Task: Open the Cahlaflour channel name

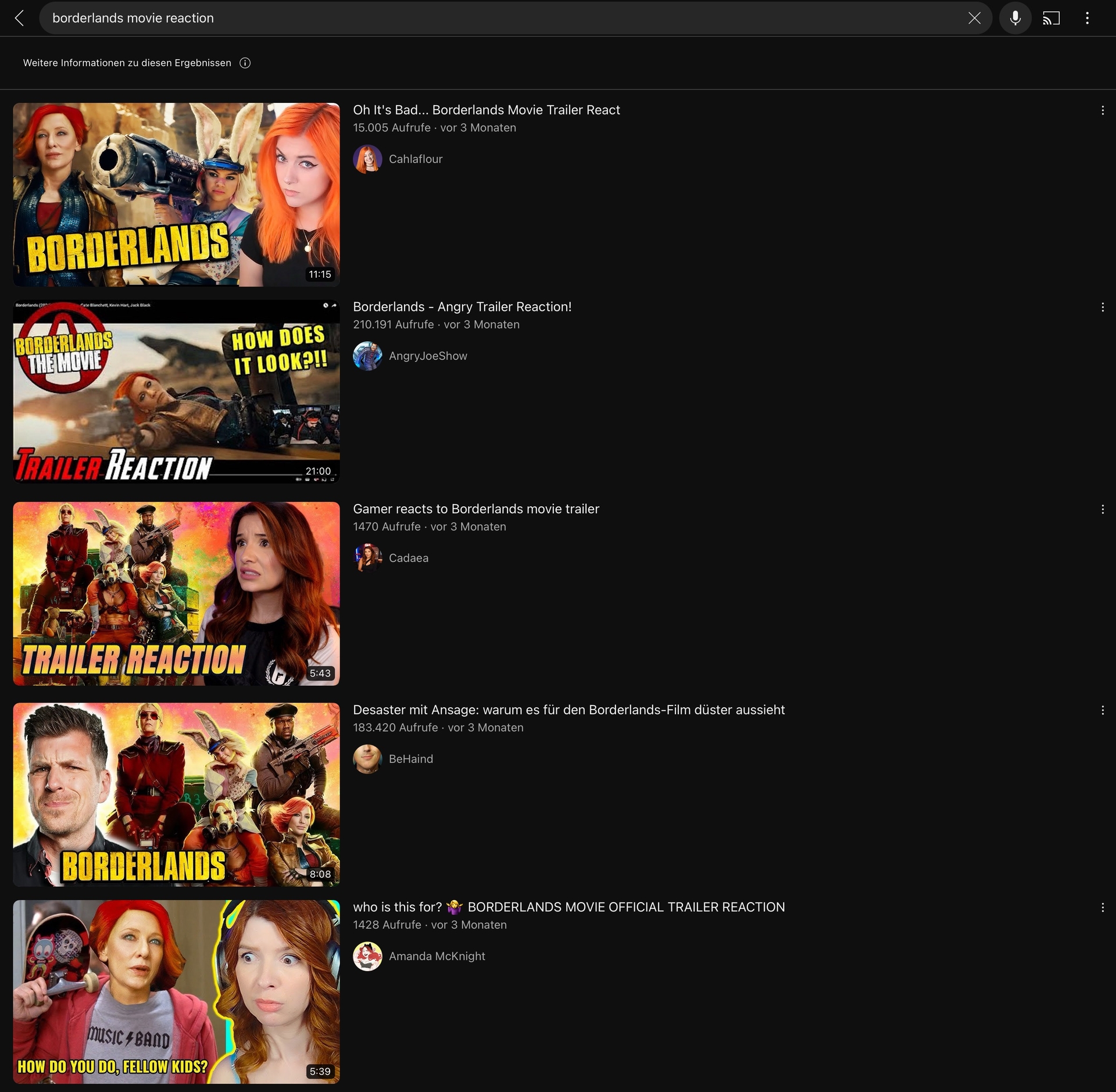Action: (416, 159)
